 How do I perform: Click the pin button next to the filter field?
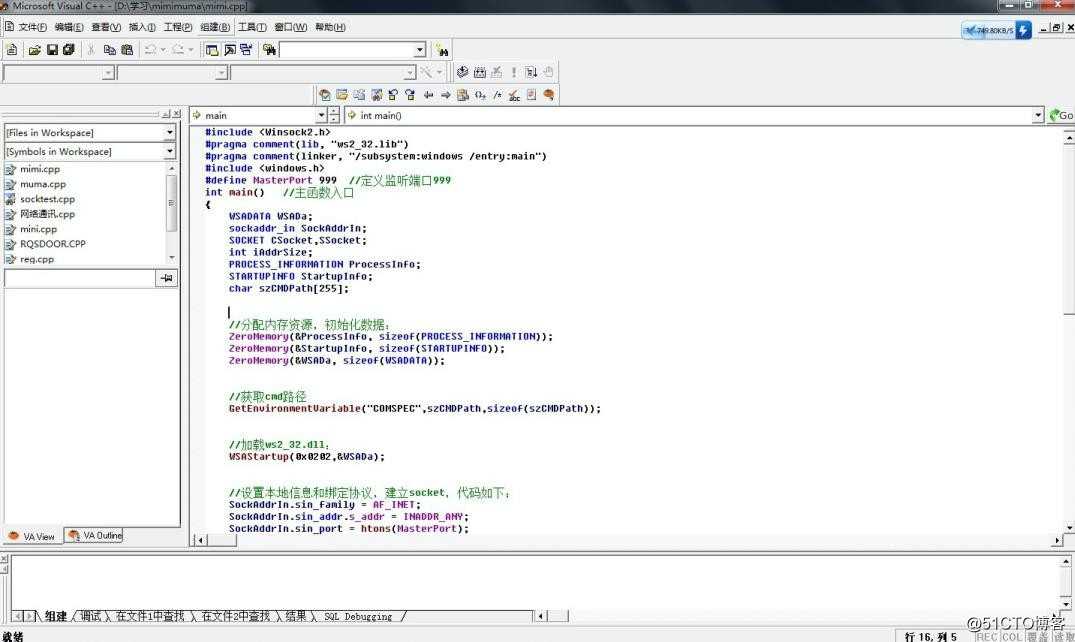pos(167,278)
